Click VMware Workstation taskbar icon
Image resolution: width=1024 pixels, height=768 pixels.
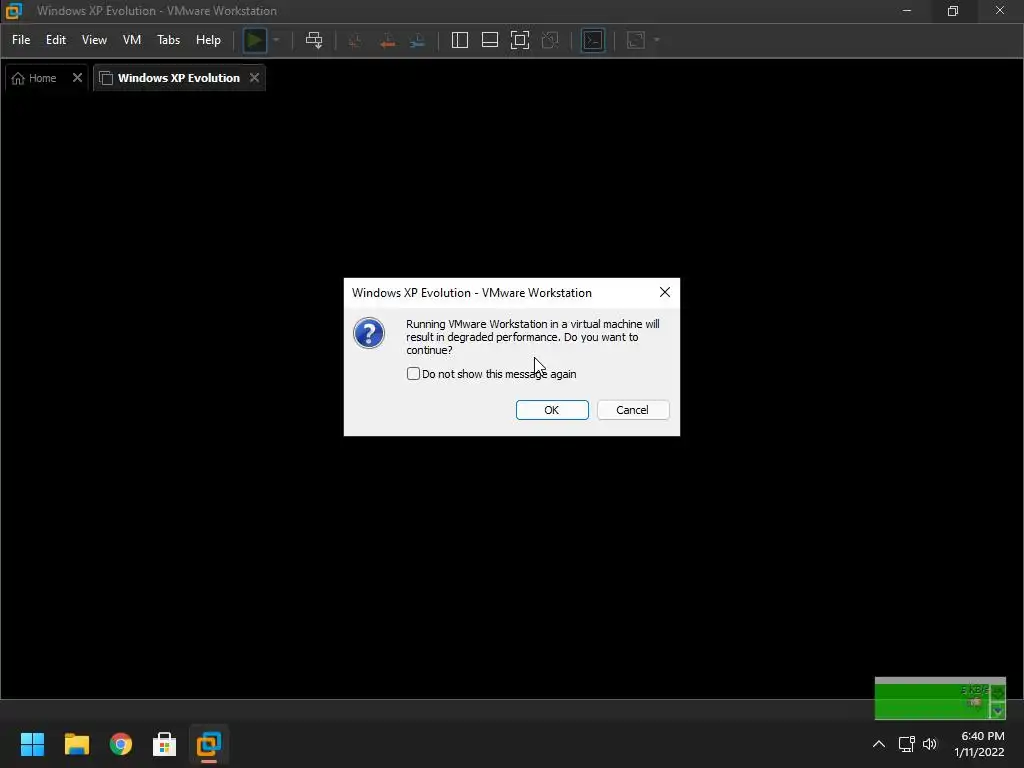pyautogui.click(x=209, y=744)
